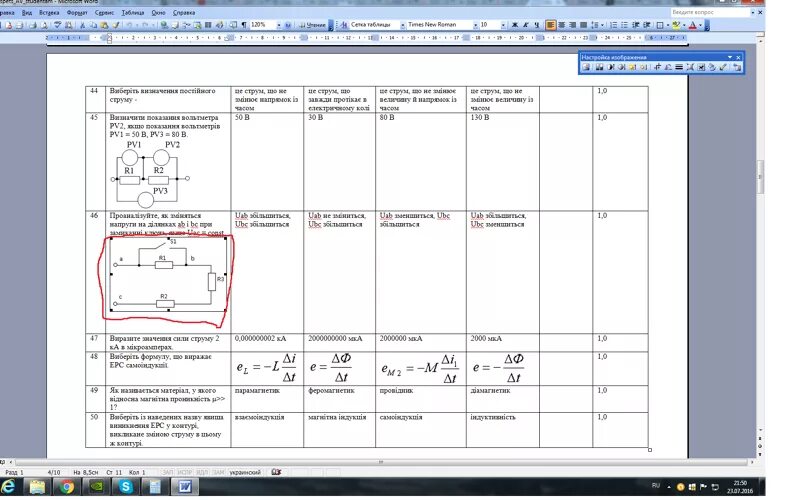Click the Crop picture tool icon

[658, 67]
